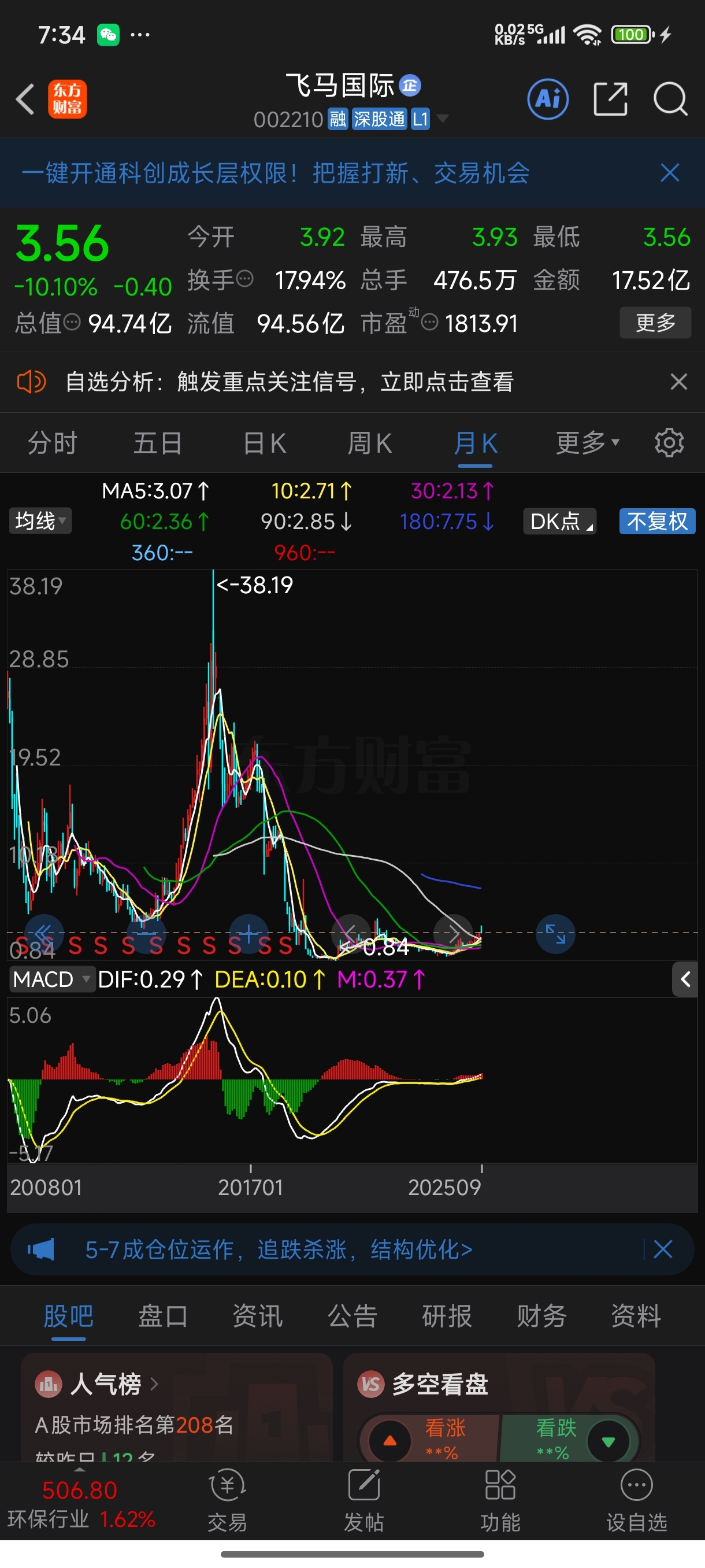Open the search magnifier icon
The height and width of the screenshot is (1568, 705).
coord(670,99)
